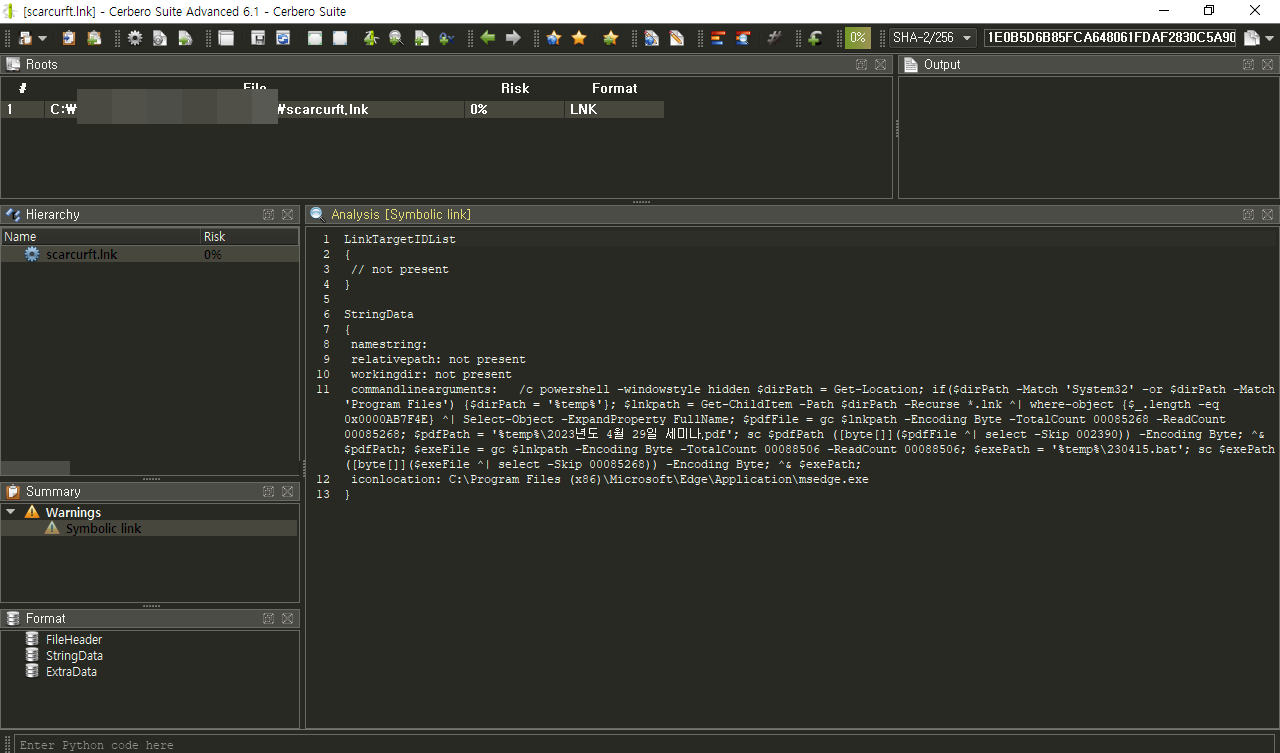Click the star with green plus icon
Screen dimensions: 1280x753
(610, 38)
